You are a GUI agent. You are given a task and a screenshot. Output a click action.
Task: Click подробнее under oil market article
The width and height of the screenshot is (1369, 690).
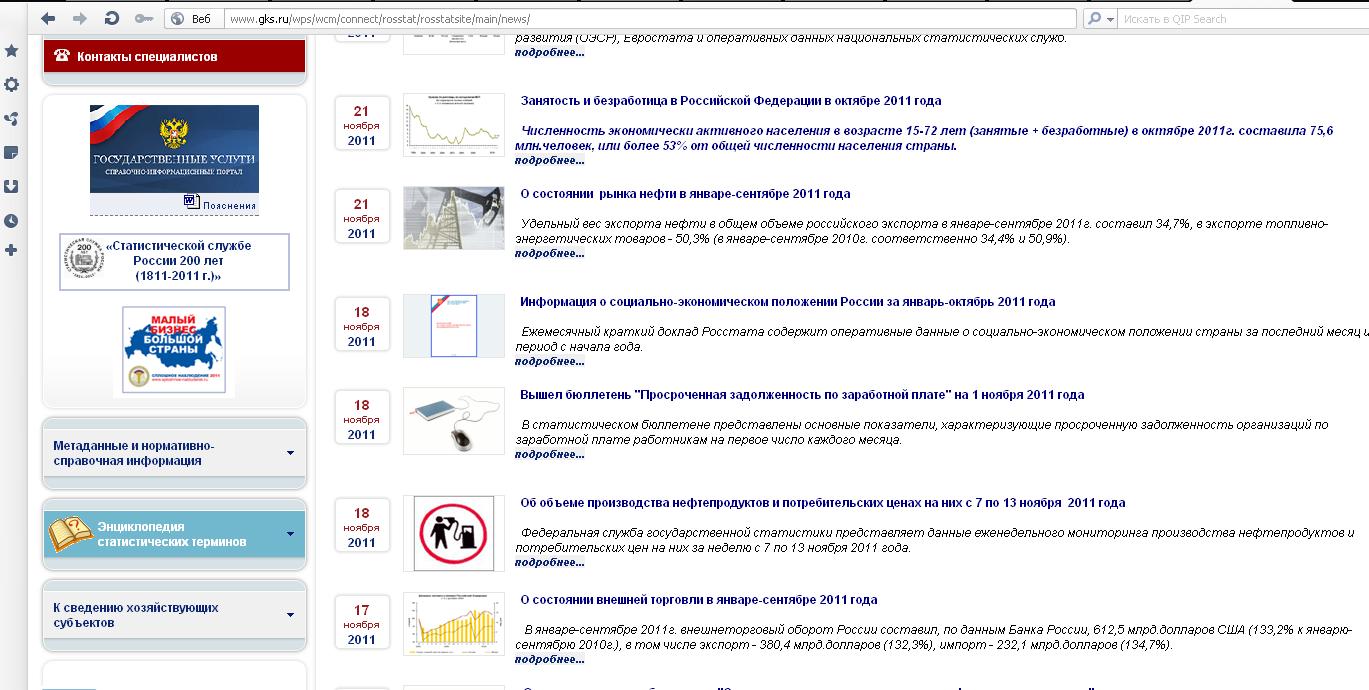coord(550,253)
